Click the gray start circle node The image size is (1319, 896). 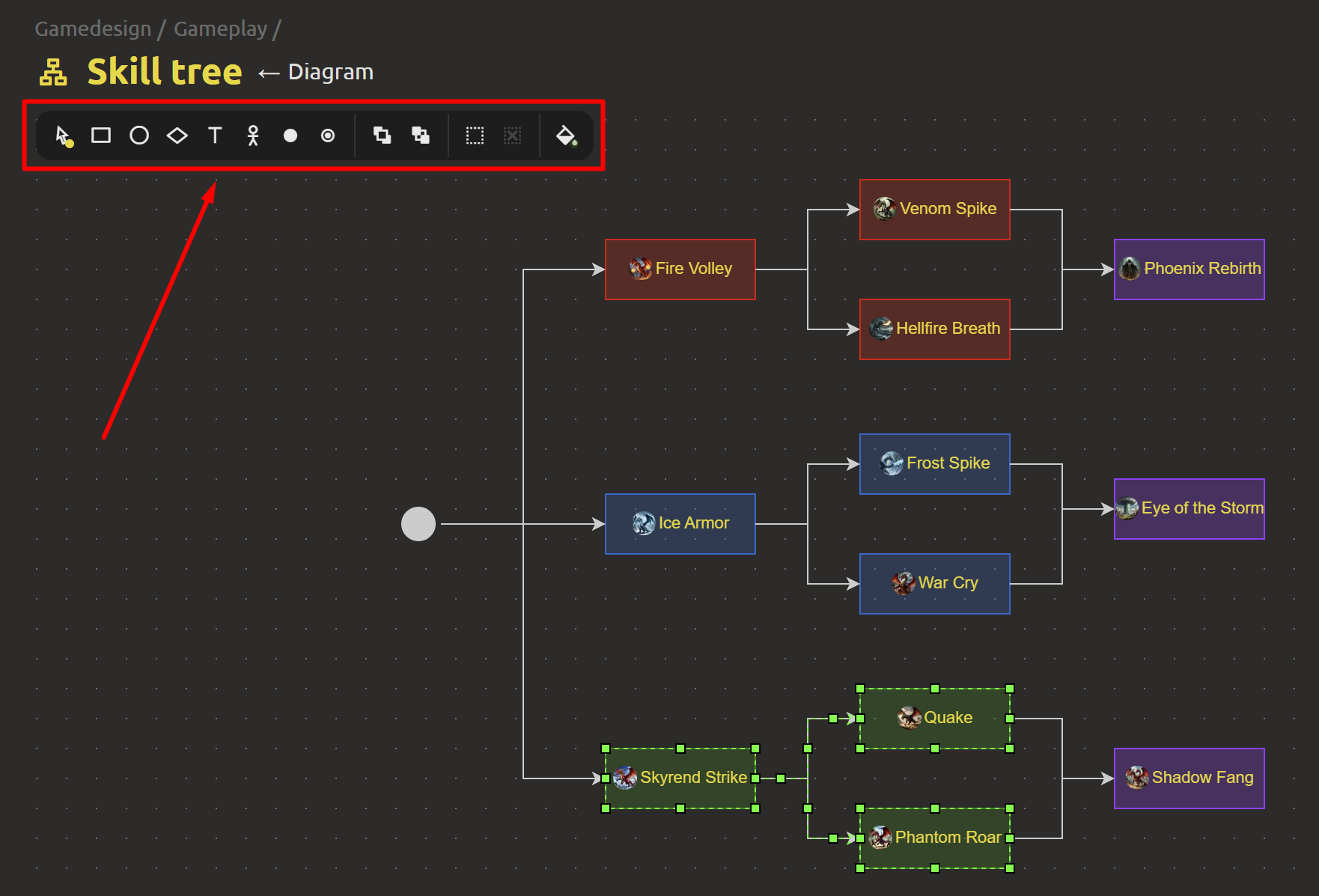coord(418,524)
